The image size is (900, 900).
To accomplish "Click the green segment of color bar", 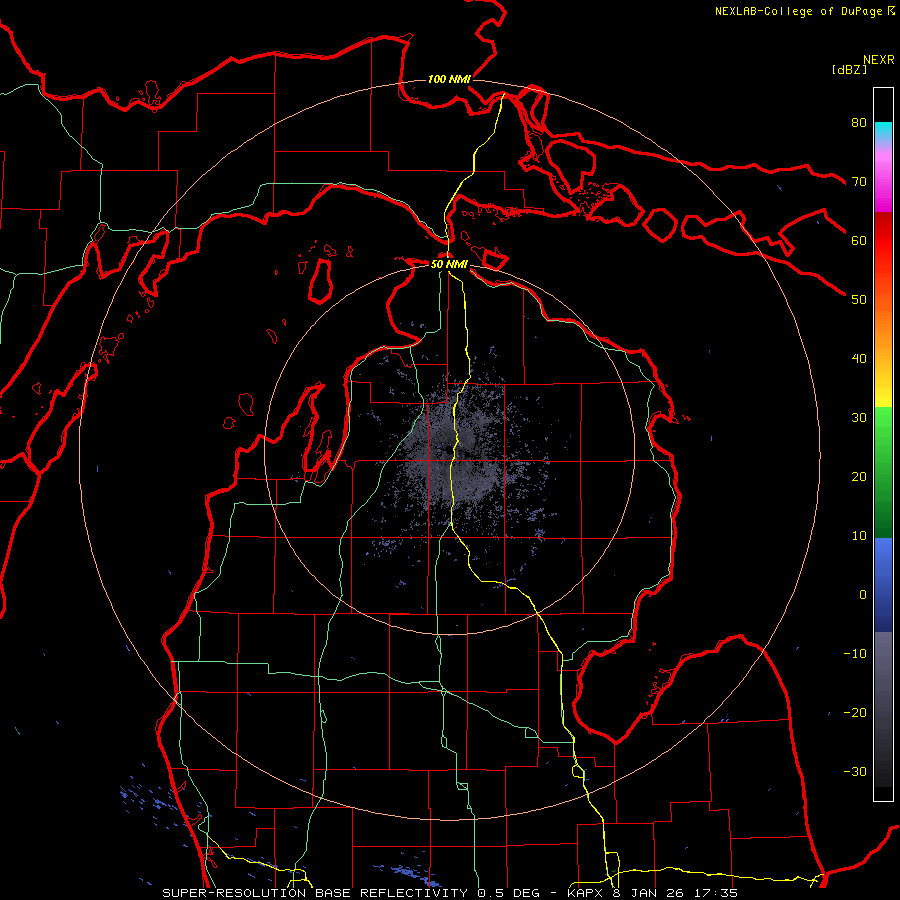I will click(x=883, y=472).
